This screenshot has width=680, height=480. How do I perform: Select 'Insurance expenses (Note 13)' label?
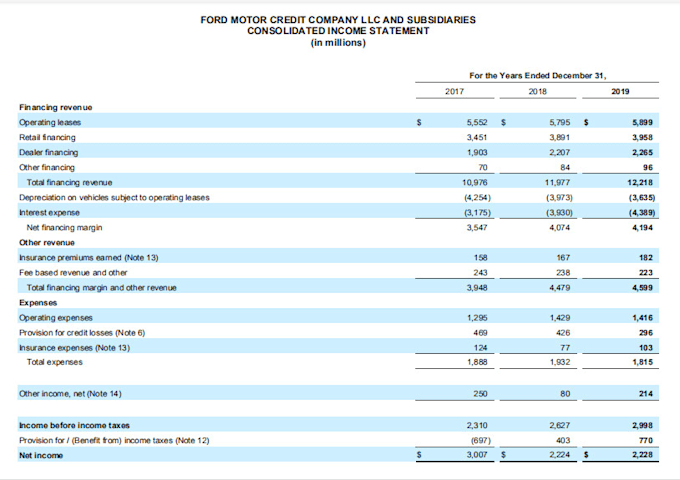click(74, 348)
